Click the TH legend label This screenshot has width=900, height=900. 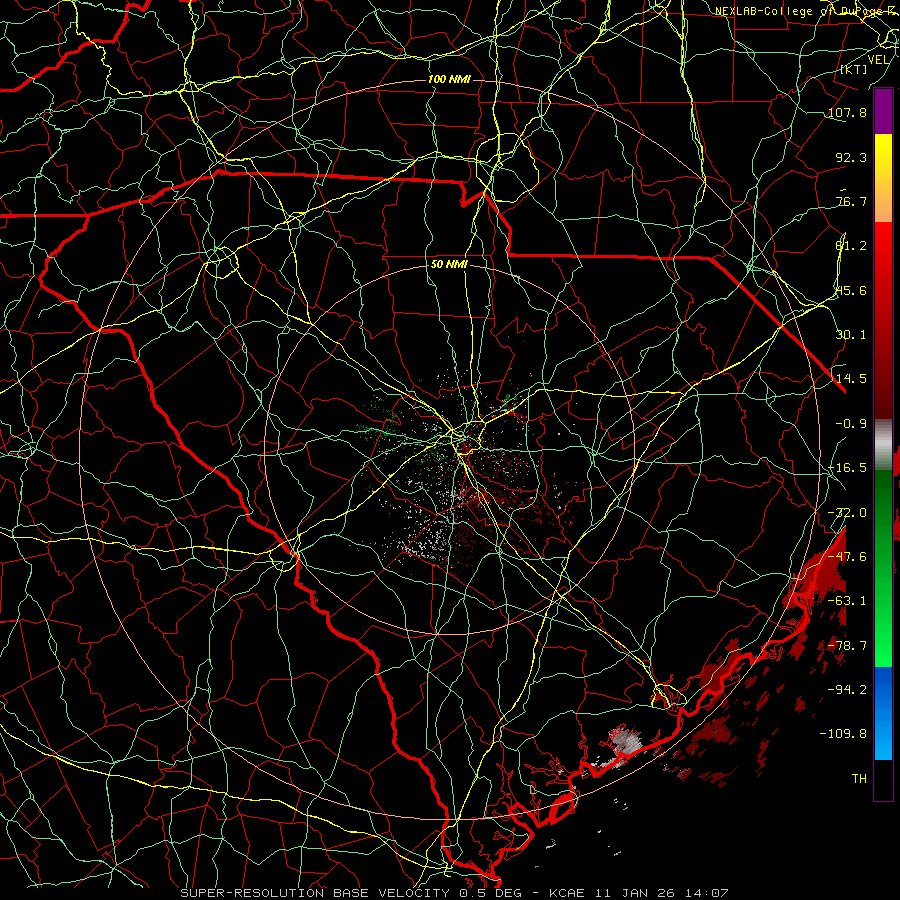pos(859,779)
